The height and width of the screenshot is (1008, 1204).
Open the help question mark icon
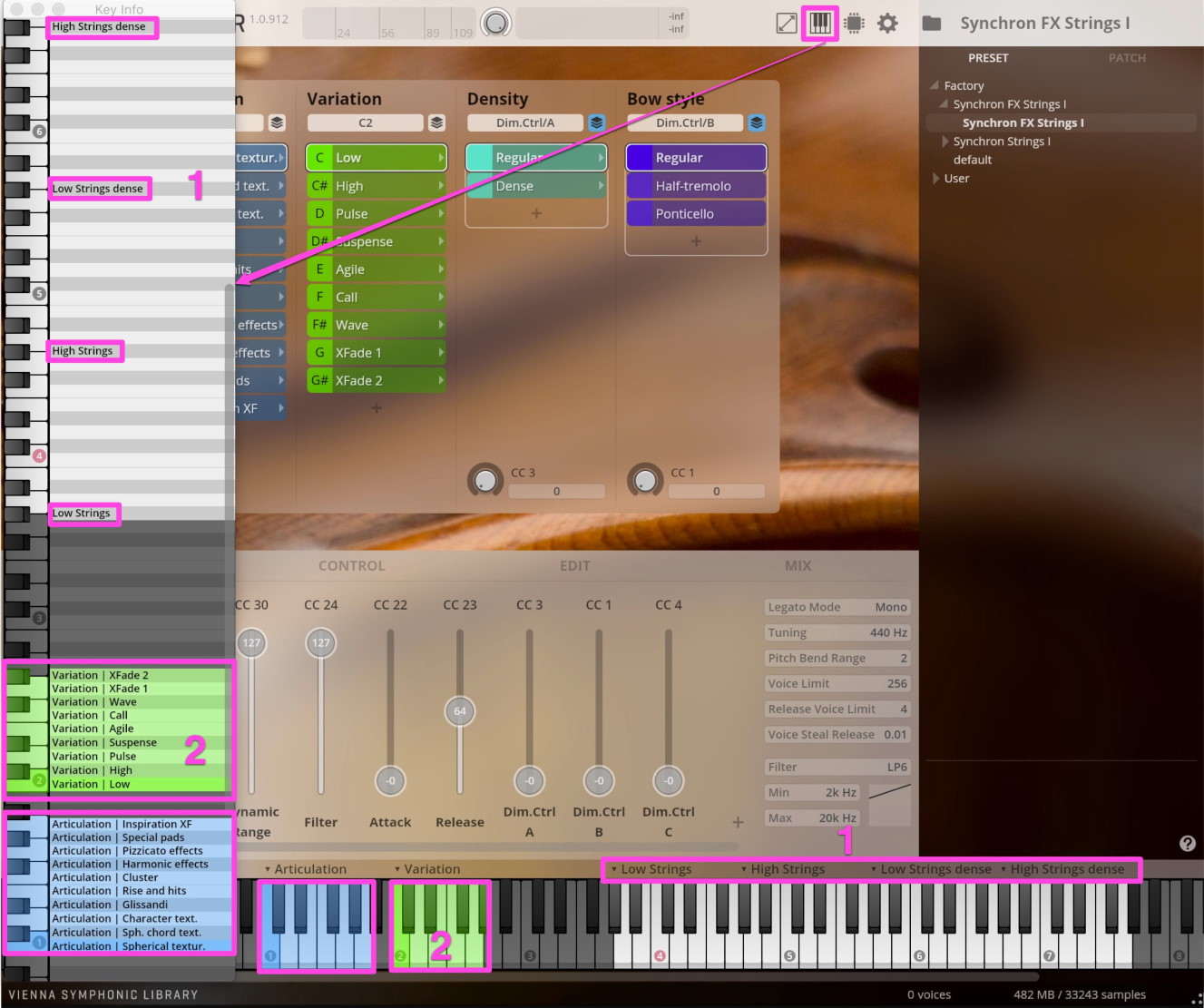click(x=1187, y=844)
